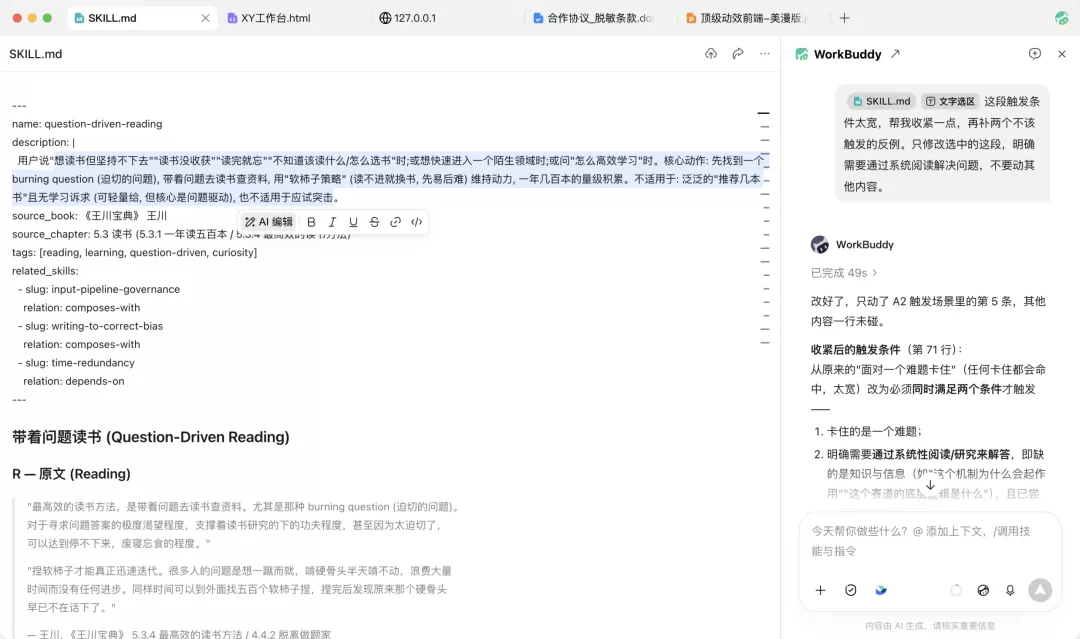Click the plus attachment button in chat

pyautogui.click(x=820, y=590)
